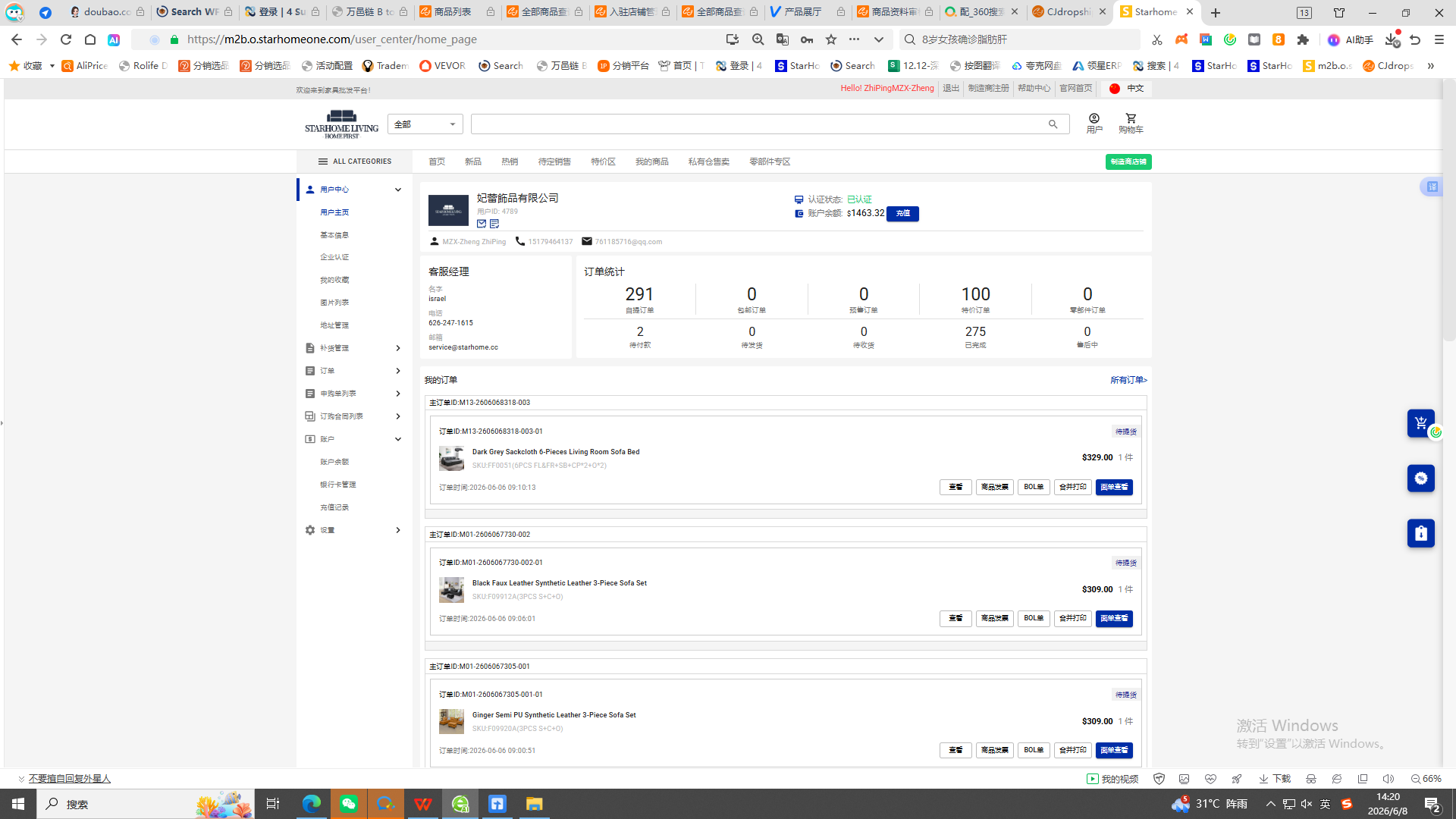1456x819 pixels.
Task: Open the blue floating cart button
Action: [x=1421, y=423]
